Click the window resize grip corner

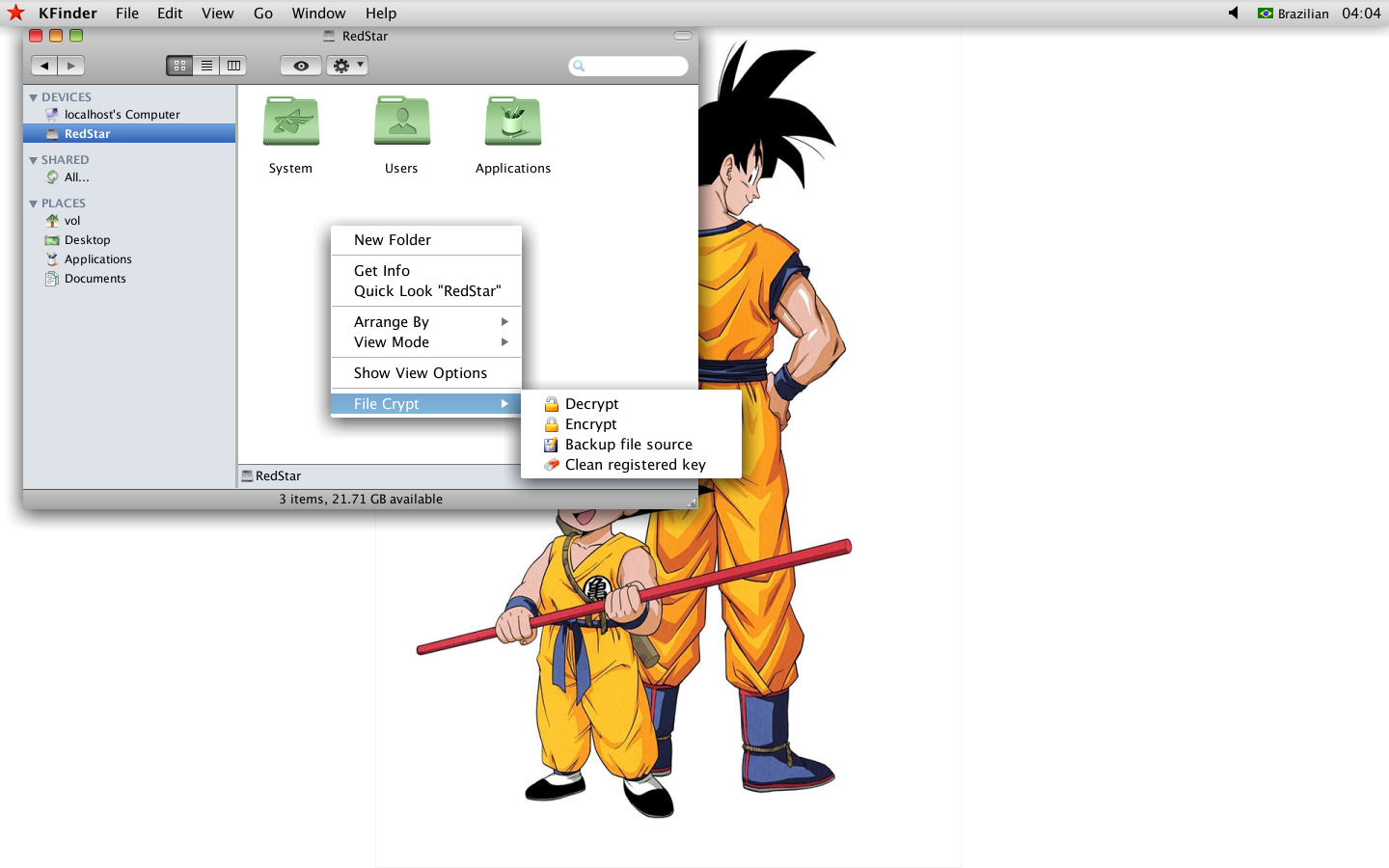(x=692, y=502)
